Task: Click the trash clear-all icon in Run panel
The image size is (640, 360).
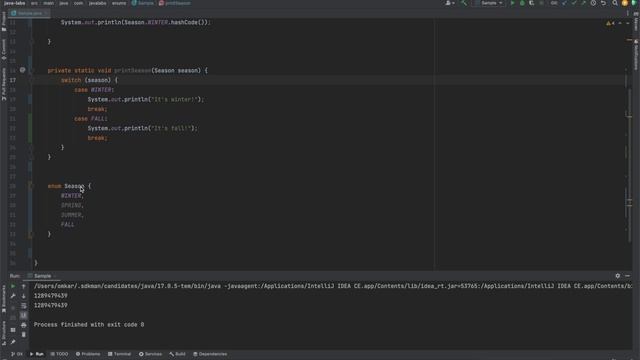Action: [x=23, y=335]
